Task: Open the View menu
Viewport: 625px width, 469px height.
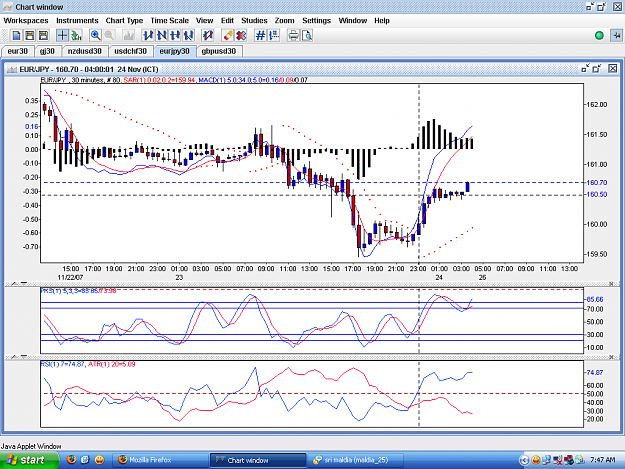Action: [x=204, y=20]
